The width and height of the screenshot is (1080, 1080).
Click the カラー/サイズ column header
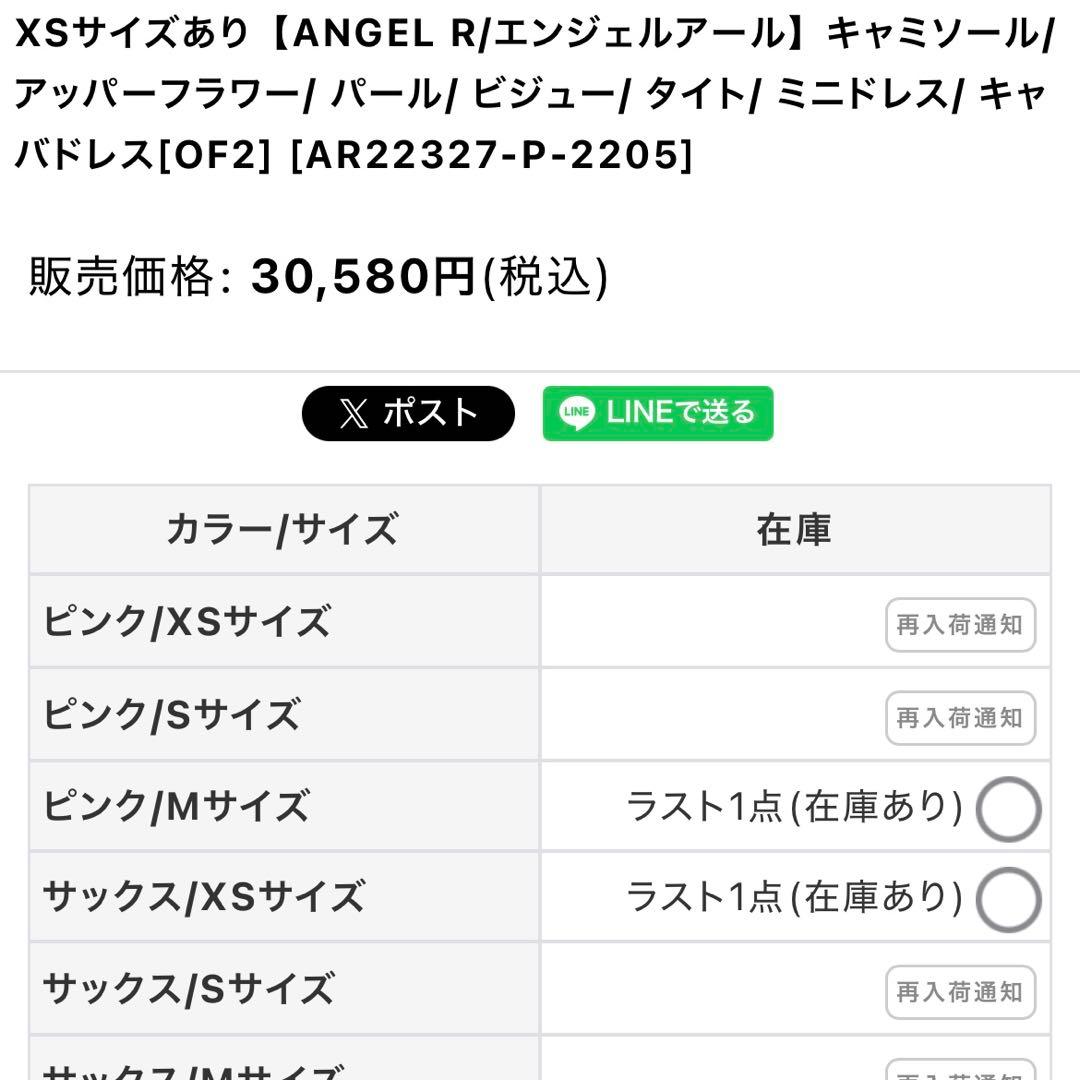pos(283,530)
